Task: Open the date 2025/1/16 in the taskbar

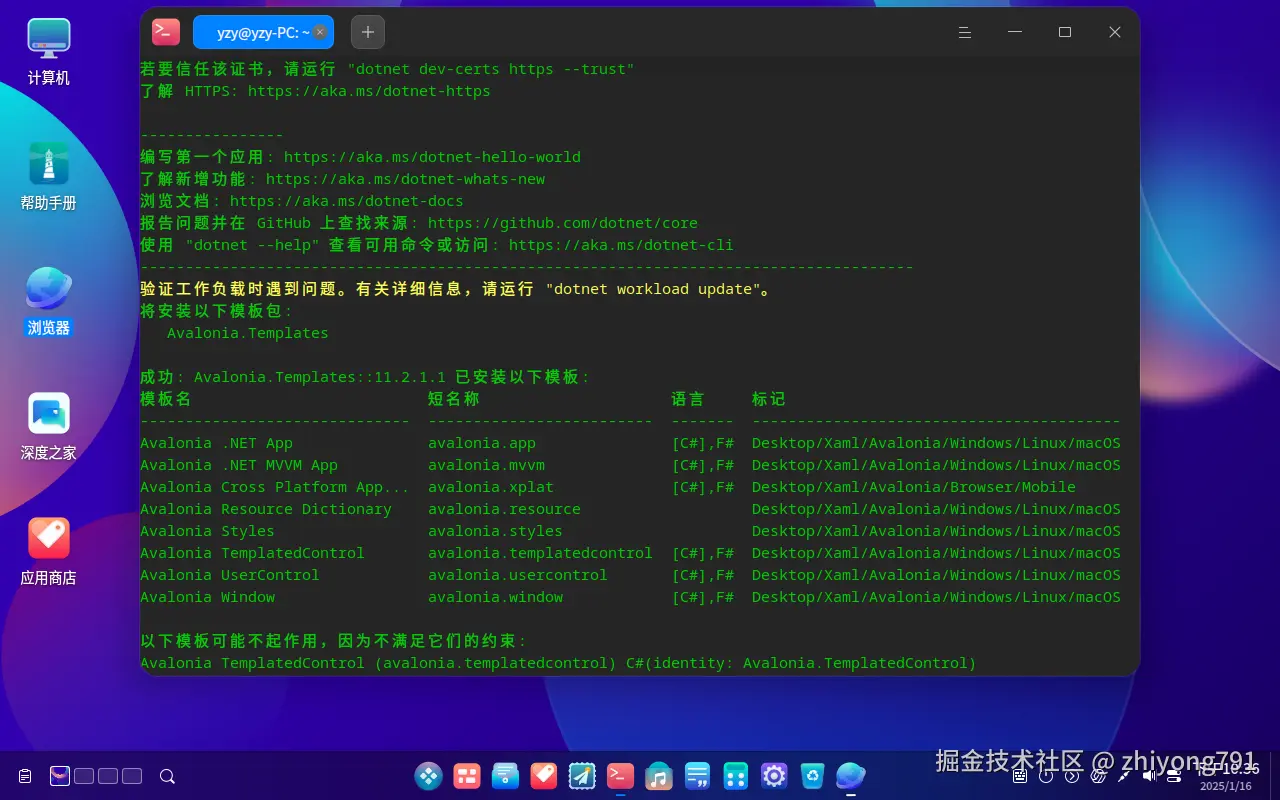Action: point(1226,786)
